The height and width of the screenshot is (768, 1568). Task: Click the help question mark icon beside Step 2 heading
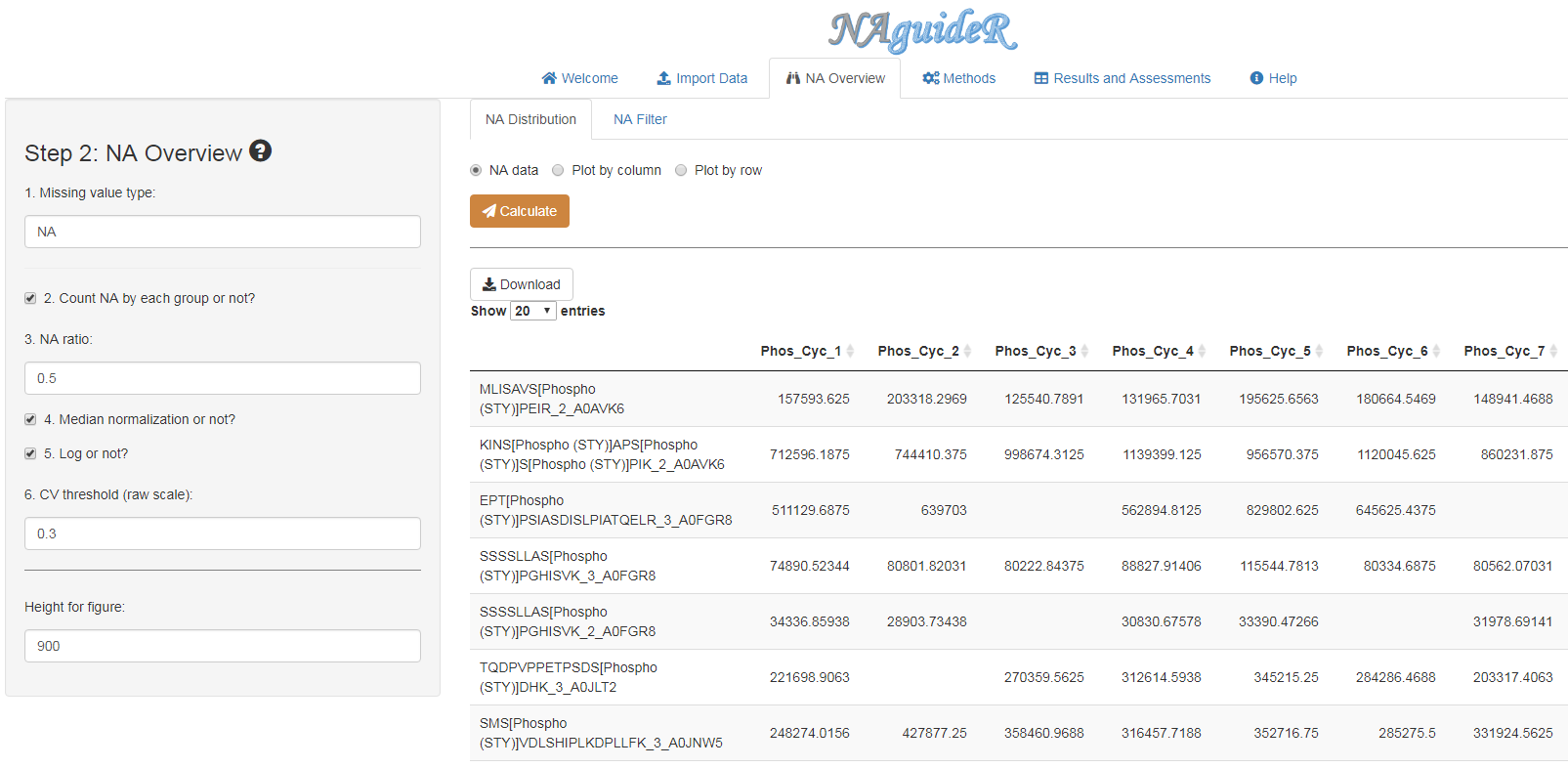click(260, 150)
